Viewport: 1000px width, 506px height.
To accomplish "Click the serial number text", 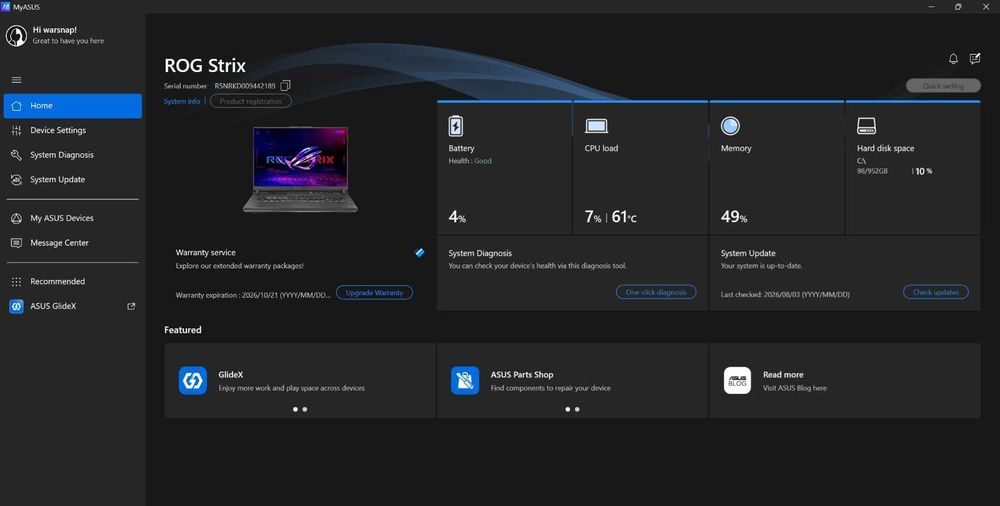I will coord(245,86).
